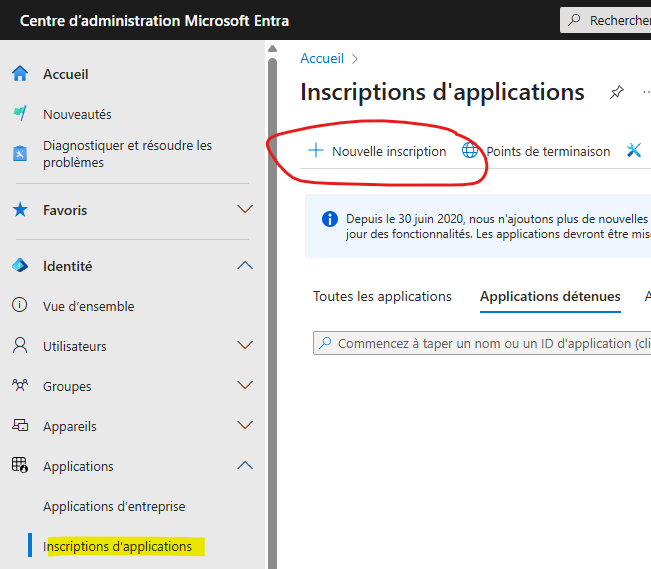Switch to Toutes les applications tab
Image resolution: width=651 pixels, height=569 pixels.
[x=382, y=297]
